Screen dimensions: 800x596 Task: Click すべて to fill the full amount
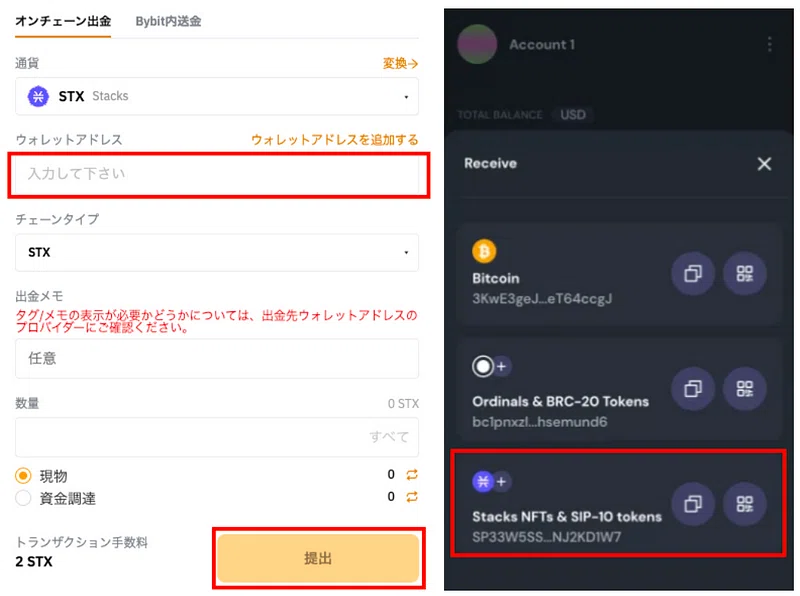[x=389, y=437]
